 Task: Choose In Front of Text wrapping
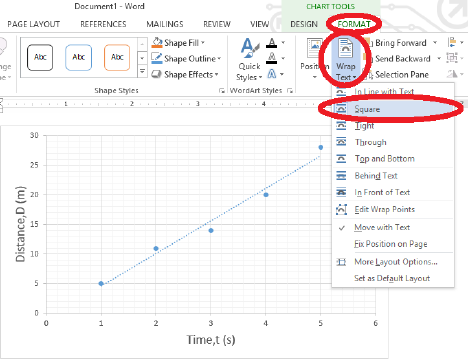[x=393, y=192]
